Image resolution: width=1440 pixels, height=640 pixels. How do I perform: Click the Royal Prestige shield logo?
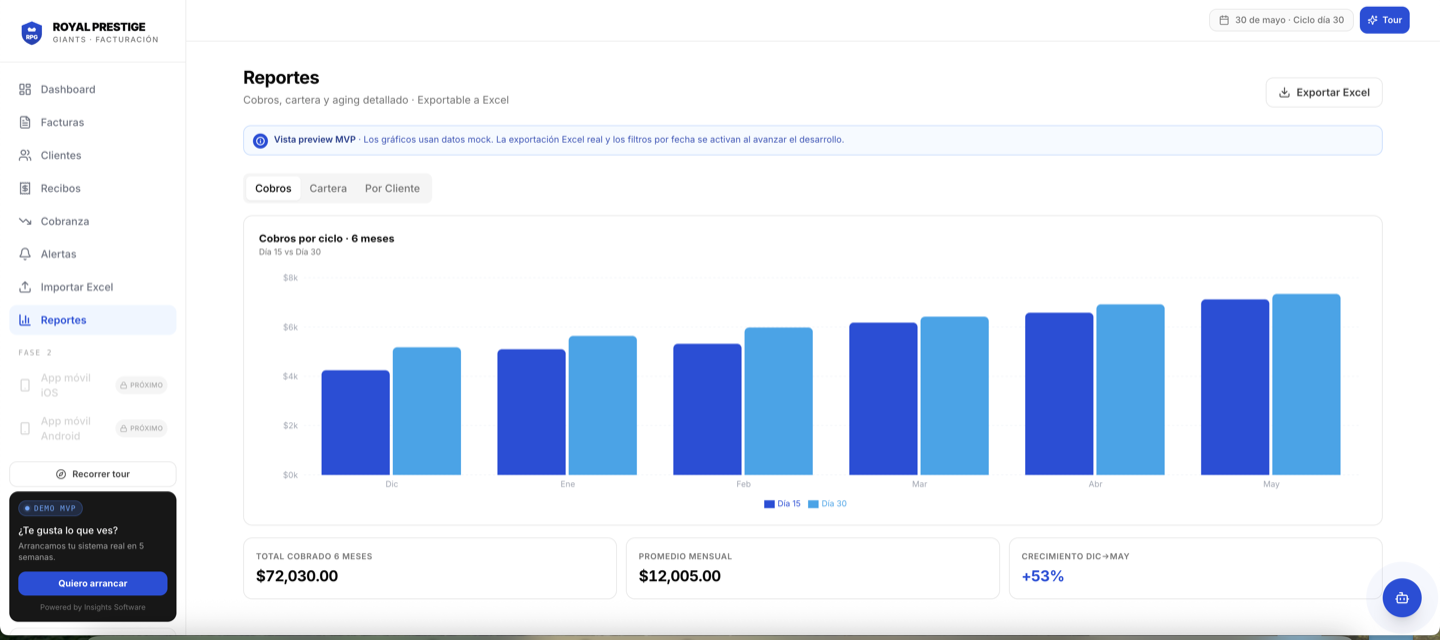pos(32,33)
